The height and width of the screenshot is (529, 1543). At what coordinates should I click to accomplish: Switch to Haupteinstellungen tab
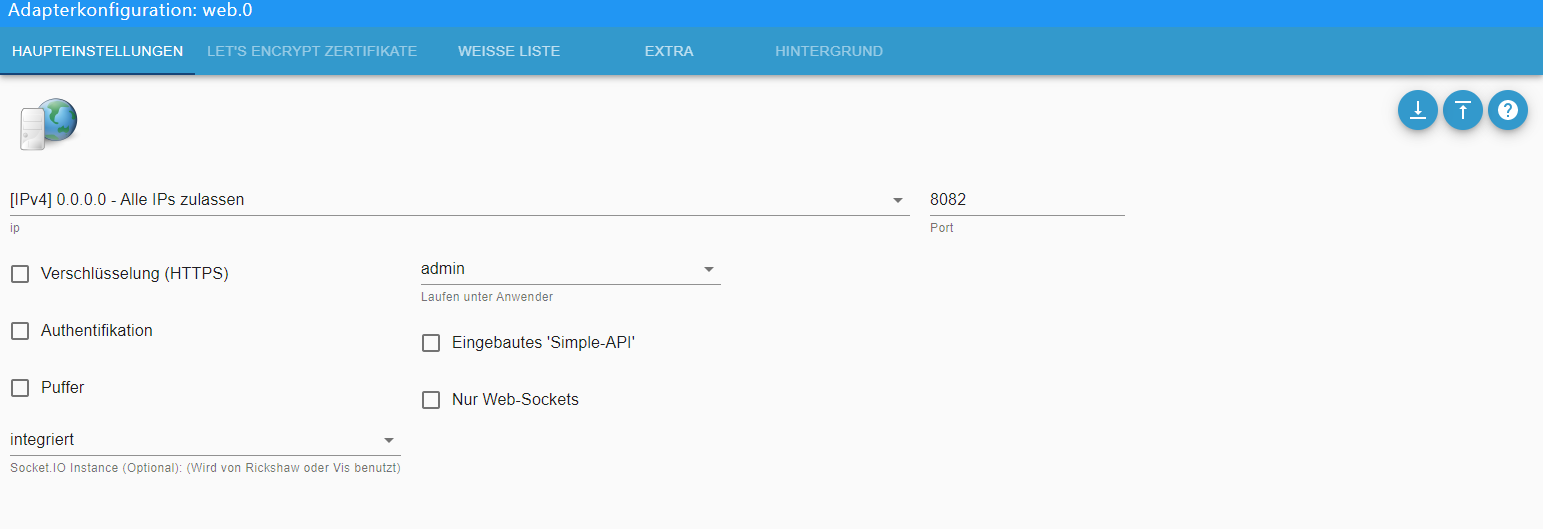(97, 51)
